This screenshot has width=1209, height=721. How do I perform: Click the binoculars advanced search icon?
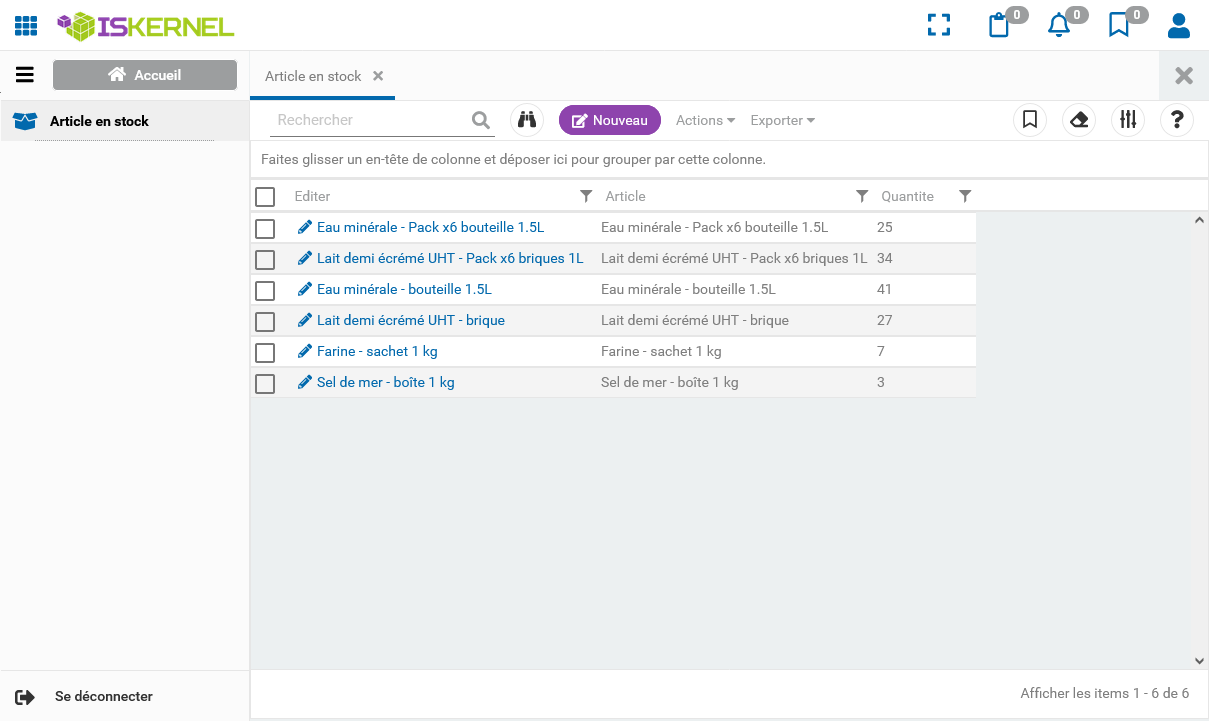pyautogui.click(x=527, y=120)
